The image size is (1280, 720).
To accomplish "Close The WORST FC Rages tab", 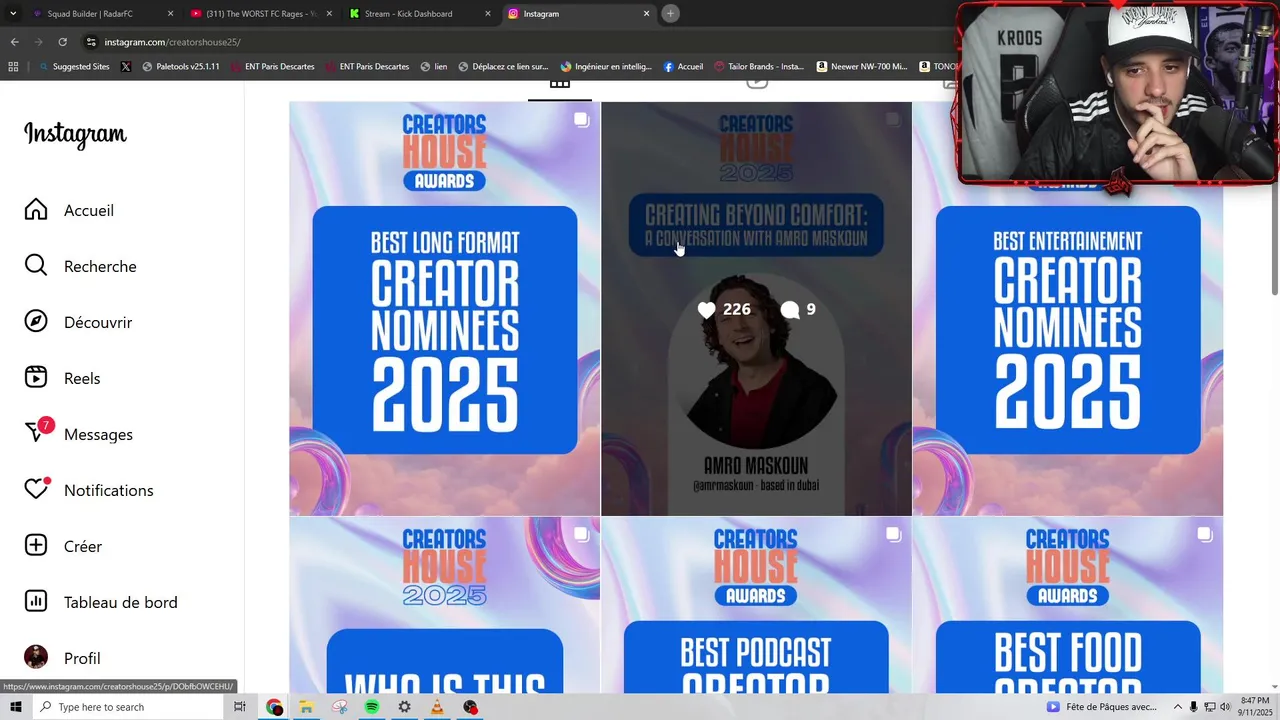I will click(329, 14).
